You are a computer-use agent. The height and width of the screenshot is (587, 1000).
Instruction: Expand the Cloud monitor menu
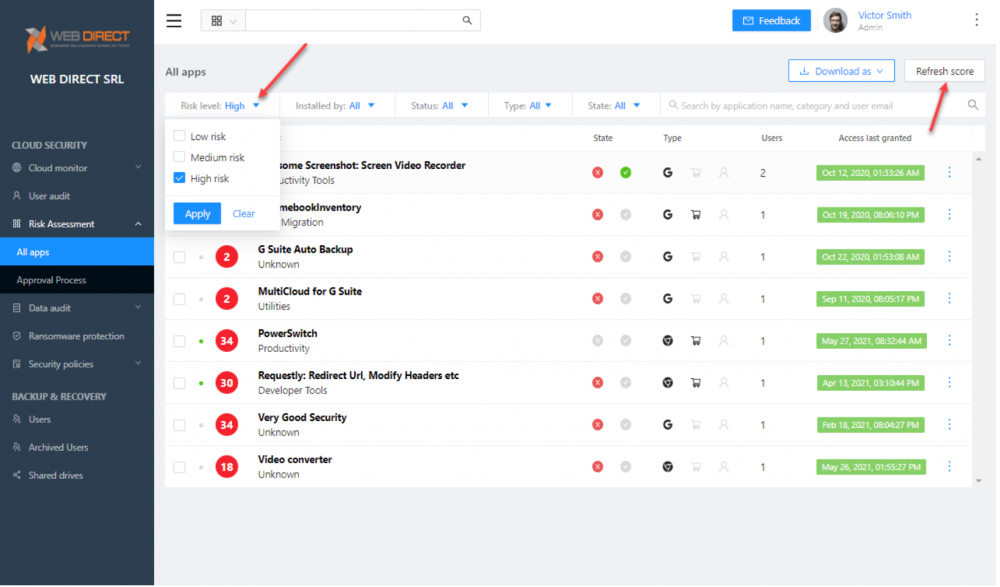(77, 168)
